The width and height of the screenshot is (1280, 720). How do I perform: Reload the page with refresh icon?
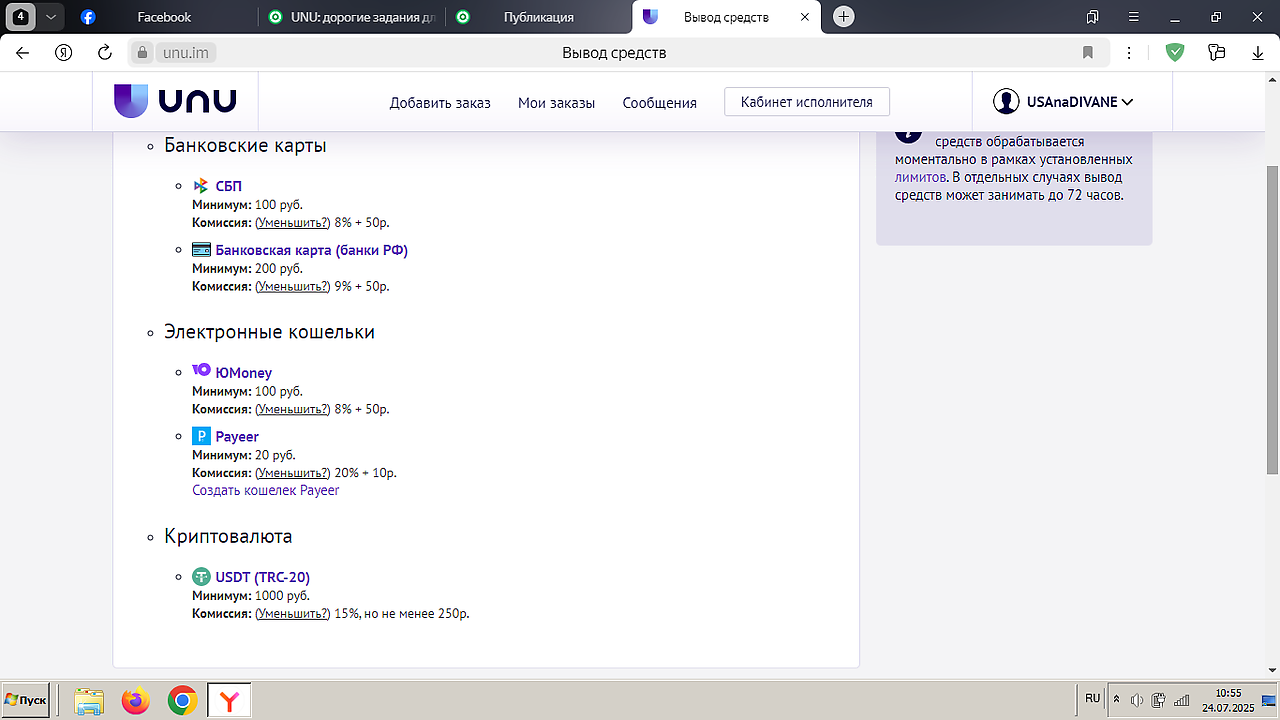pyautogui.click(x=104, y=53)
